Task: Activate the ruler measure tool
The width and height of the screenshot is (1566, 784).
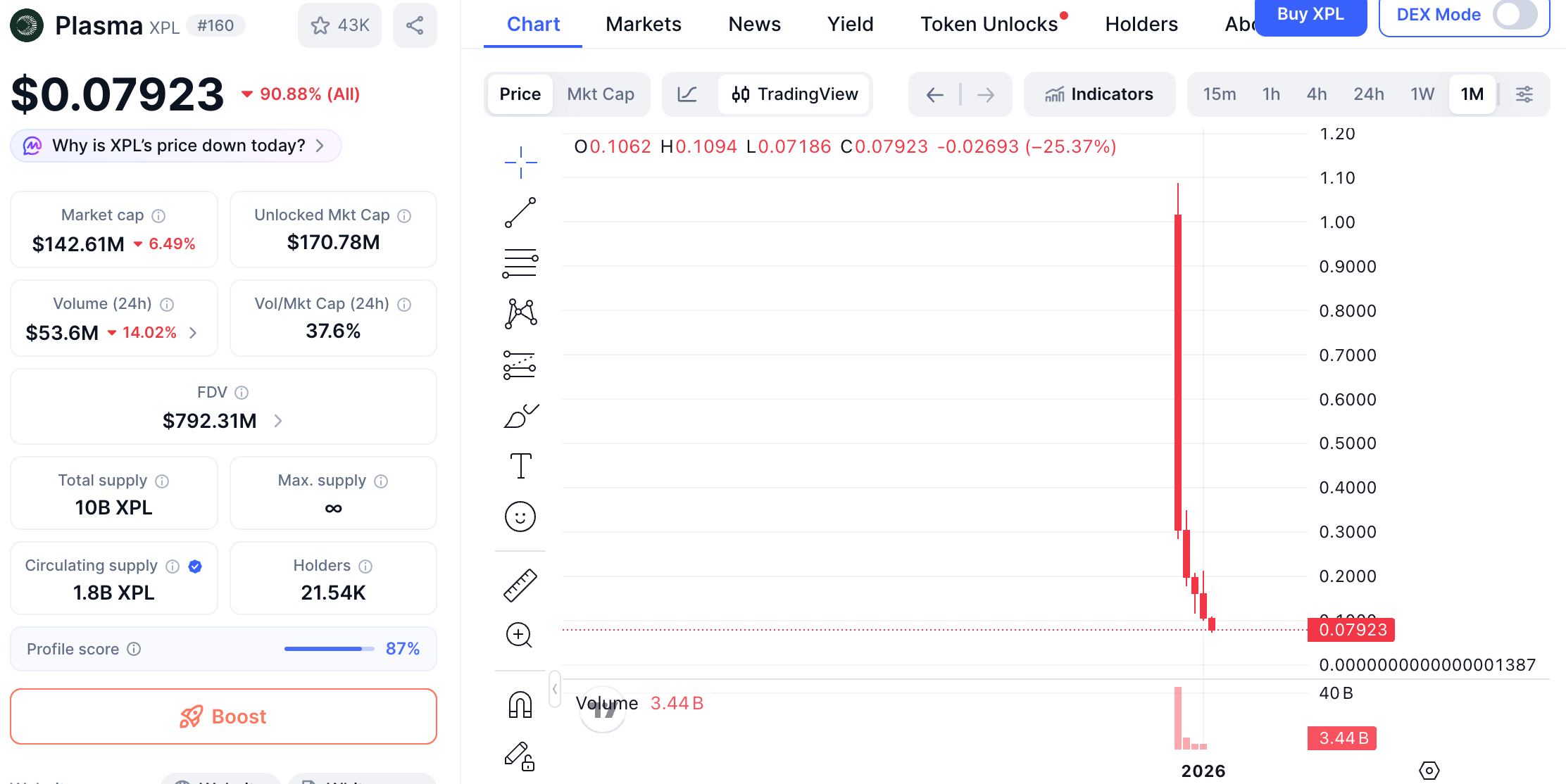Action: click(x=520, y=585)
